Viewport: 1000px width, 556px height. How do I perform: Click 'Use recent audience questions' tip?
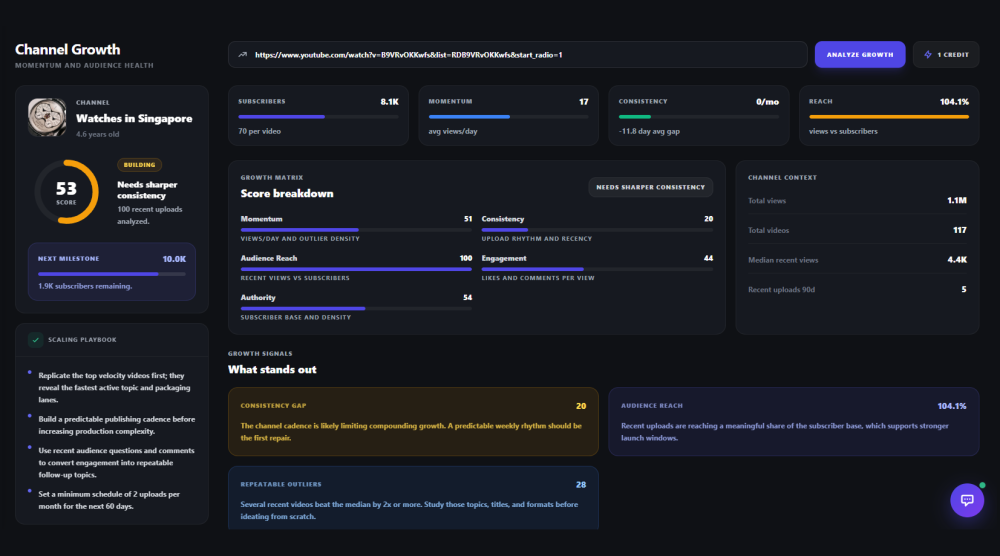(117, 462)
